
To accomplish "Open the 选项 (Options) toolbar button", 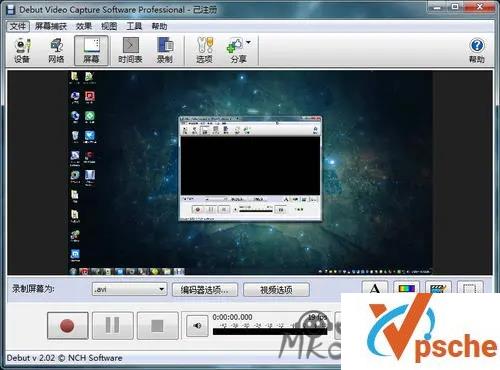I will (x=204, y=50).
